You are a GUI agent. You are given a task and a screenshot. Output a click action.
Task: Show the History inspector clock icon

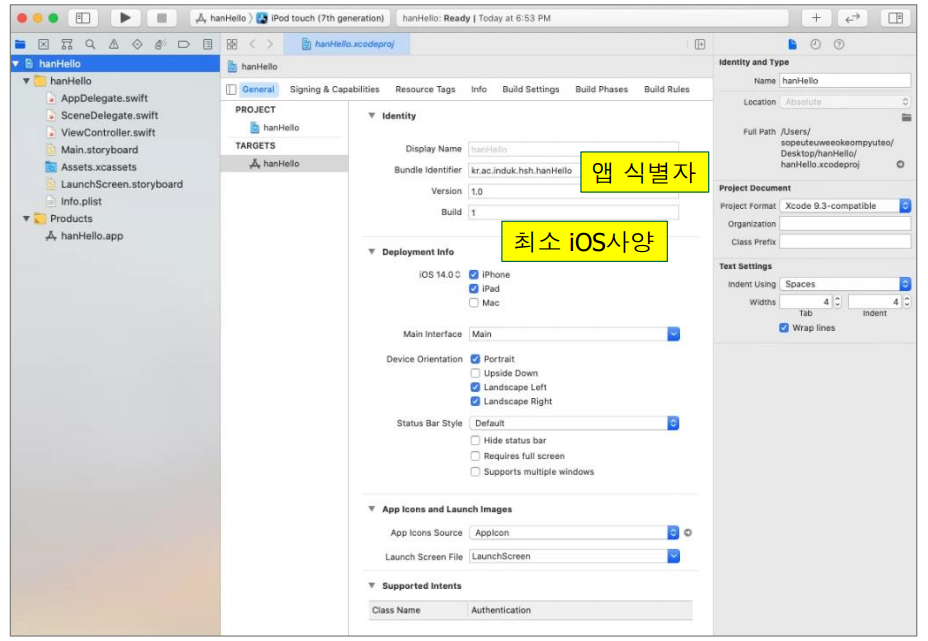pyautogui.click(x=816, y=44)
